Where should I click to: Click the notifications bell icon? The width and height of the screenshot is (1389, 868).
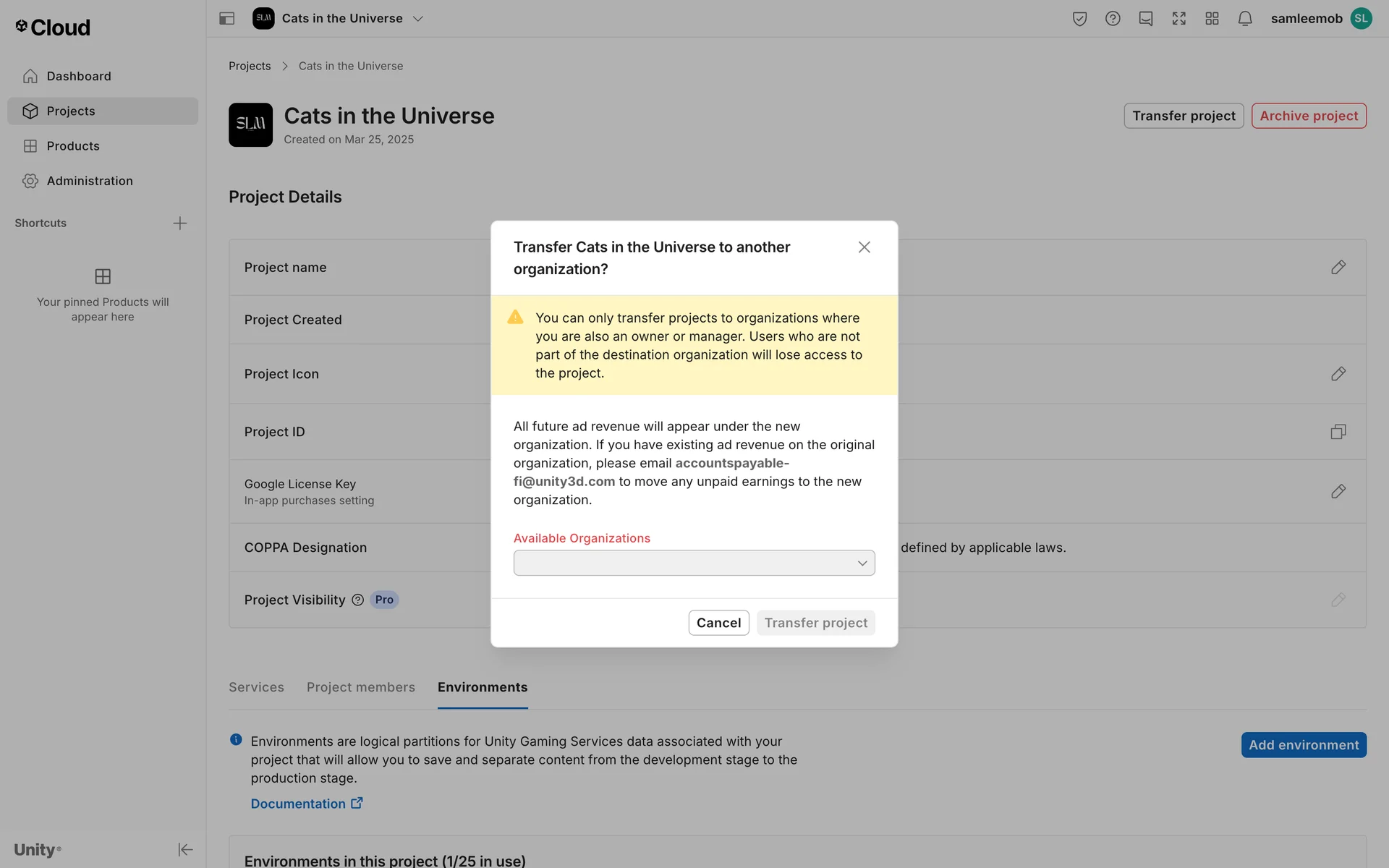(1244, 19)
